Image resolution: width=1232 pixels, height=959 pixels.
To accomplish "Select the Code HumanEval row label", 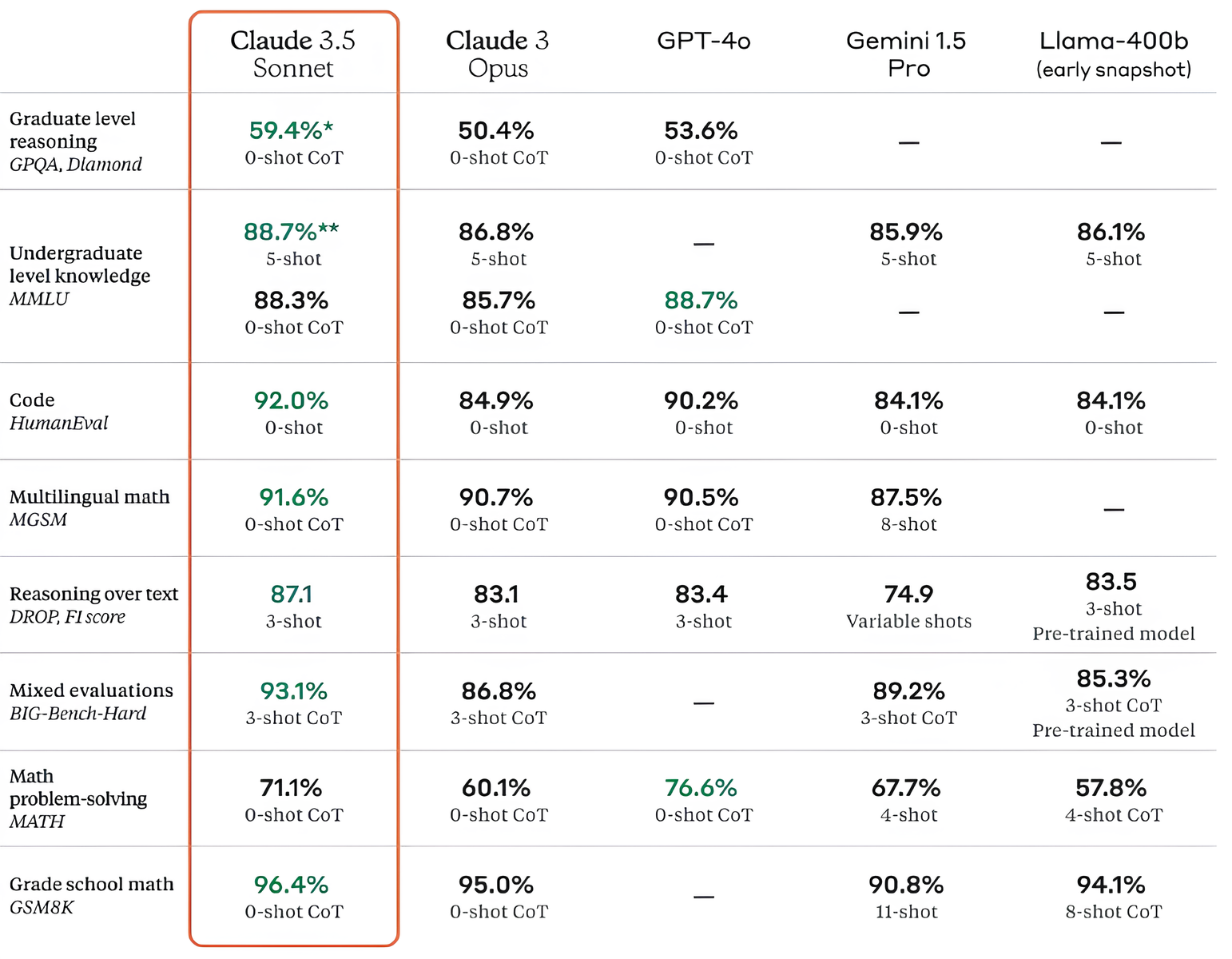I will (x=58, y=412).
